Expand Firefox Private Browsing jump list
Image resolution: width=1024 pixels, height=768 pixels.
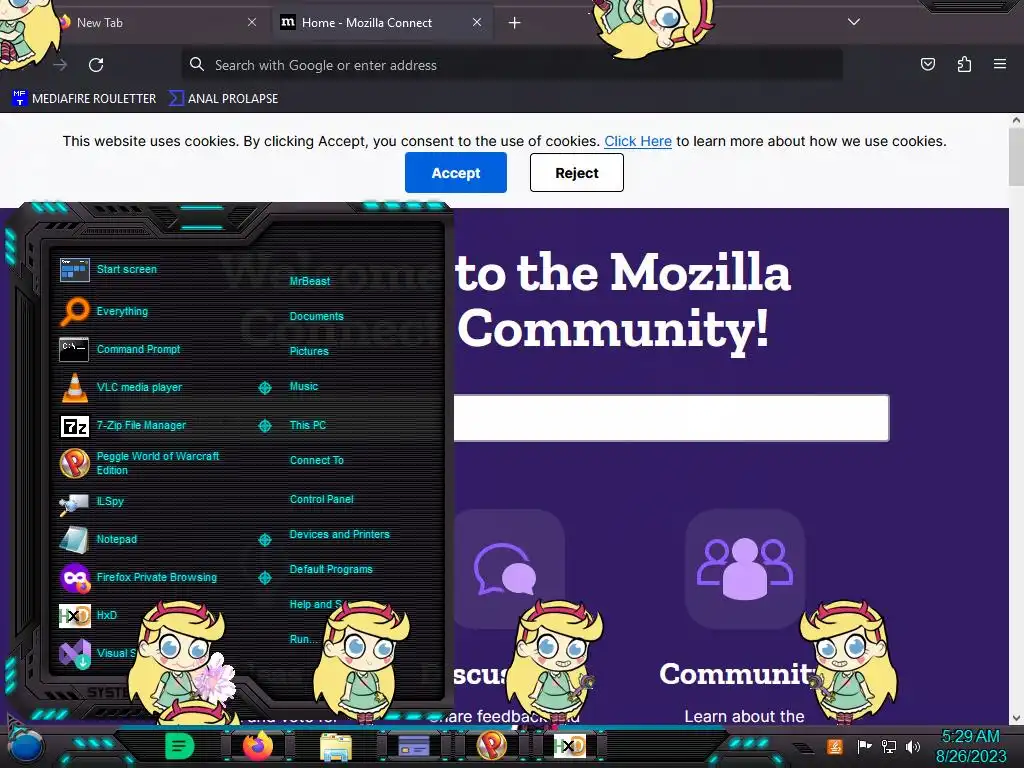pos(264,578)
